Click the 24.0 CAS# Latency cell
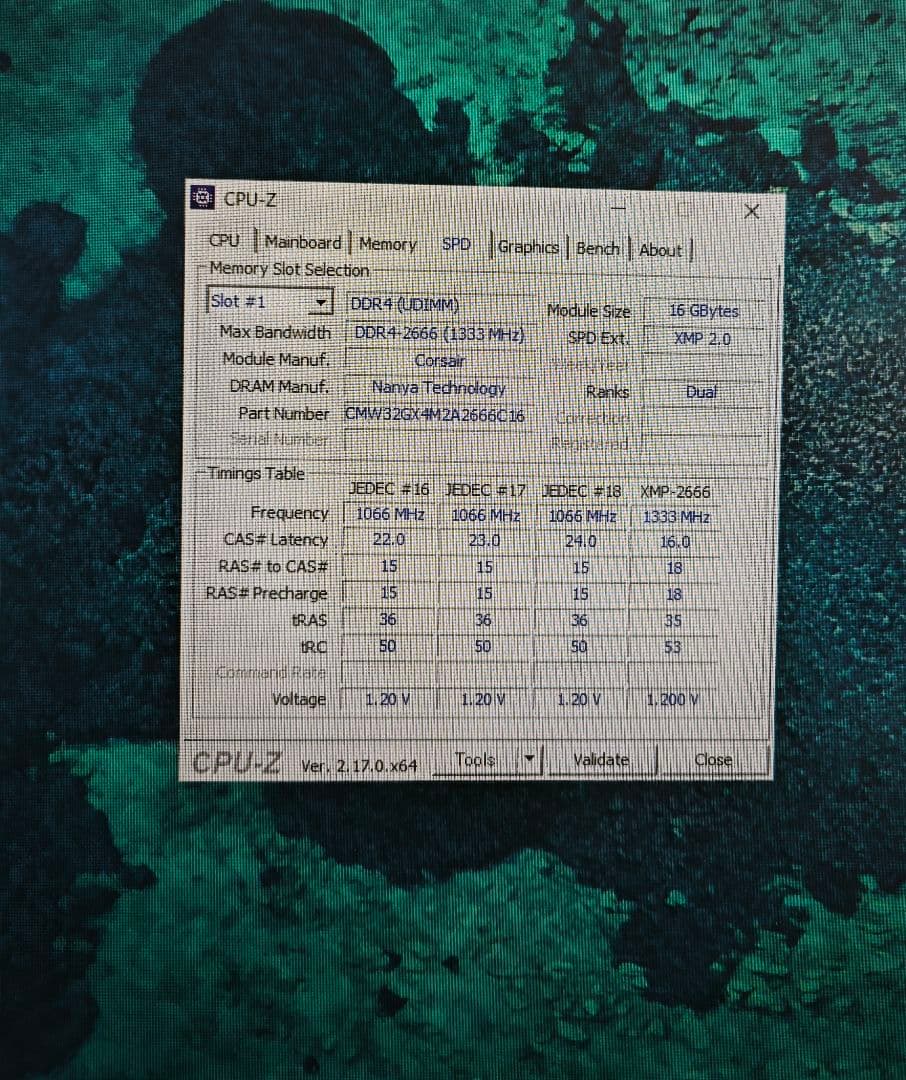Image resolution: width=906 pixels, height=1080 pixels. (x=581, y=541)
